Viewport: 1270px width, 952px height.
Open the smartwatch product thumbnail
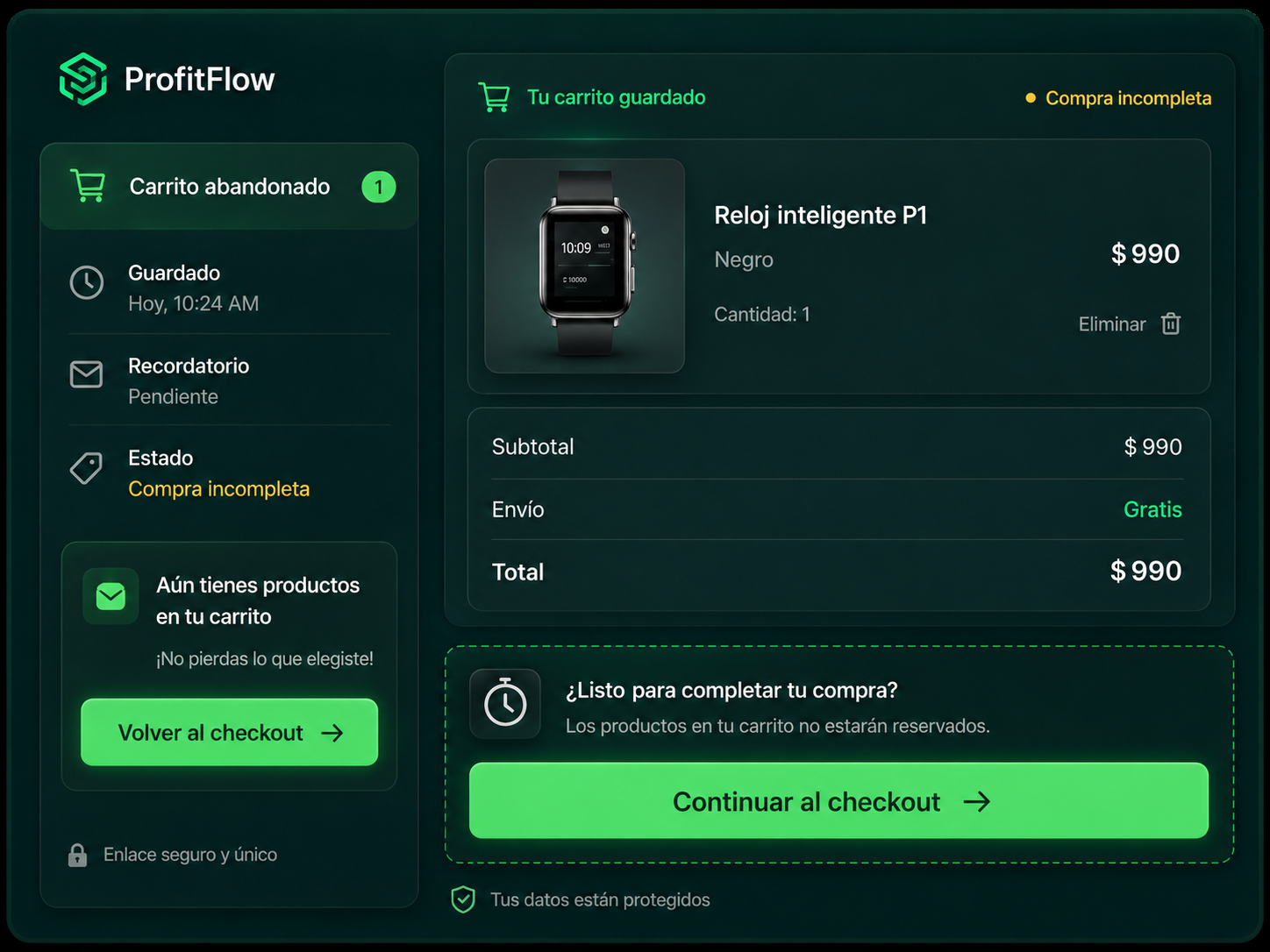pos(585,266)
